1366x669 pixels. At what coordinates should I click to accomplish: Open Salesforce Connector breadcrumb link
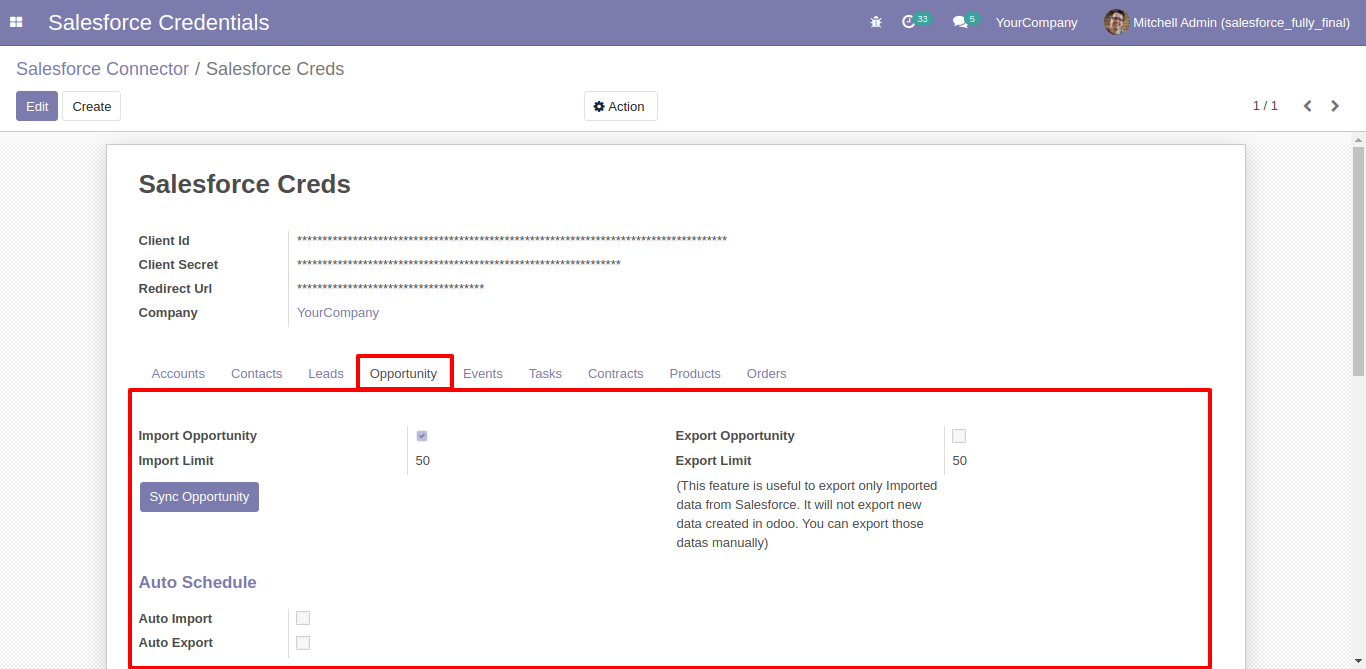[102, 69]
